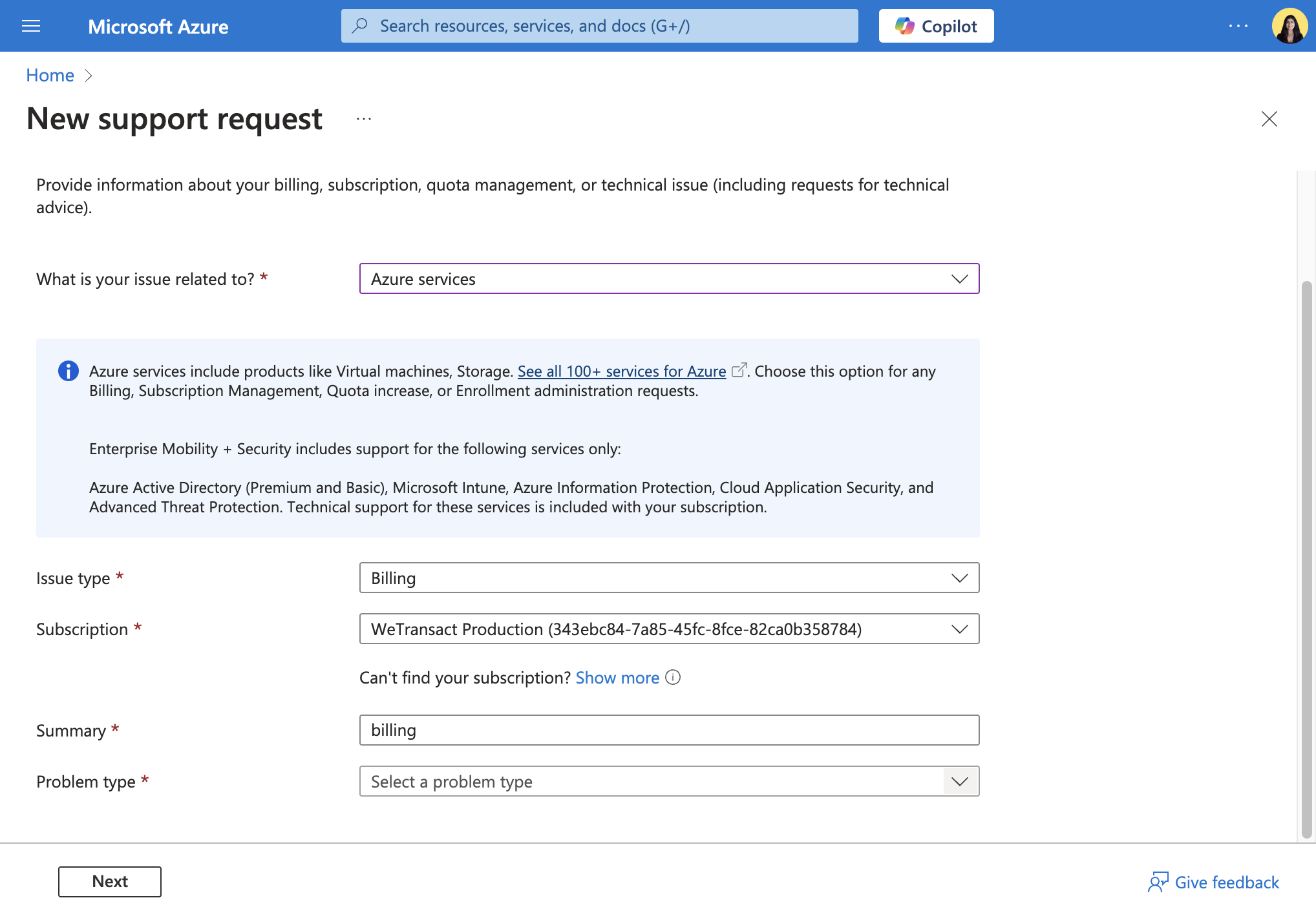Viewport: 1316px width, 920px height.
Task: Click into the Summary text field
Action: (x=669, y=730)
